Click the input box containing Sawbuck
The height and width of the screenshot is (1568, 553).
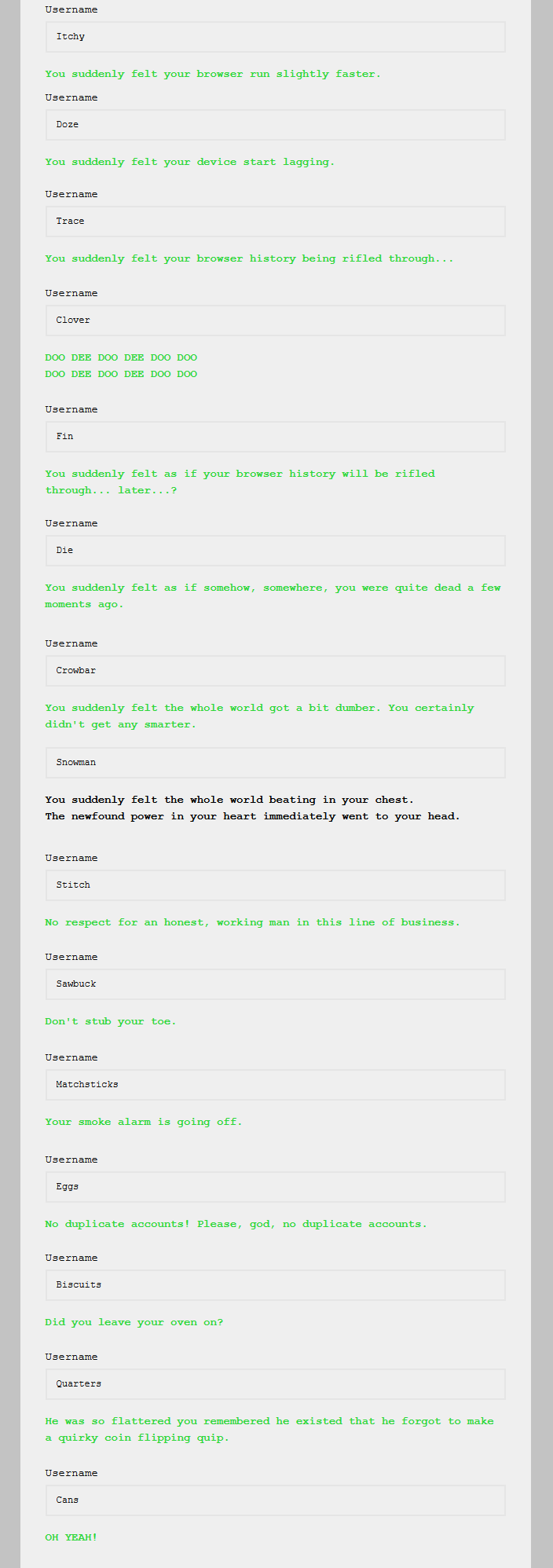(x=275, y=984)
